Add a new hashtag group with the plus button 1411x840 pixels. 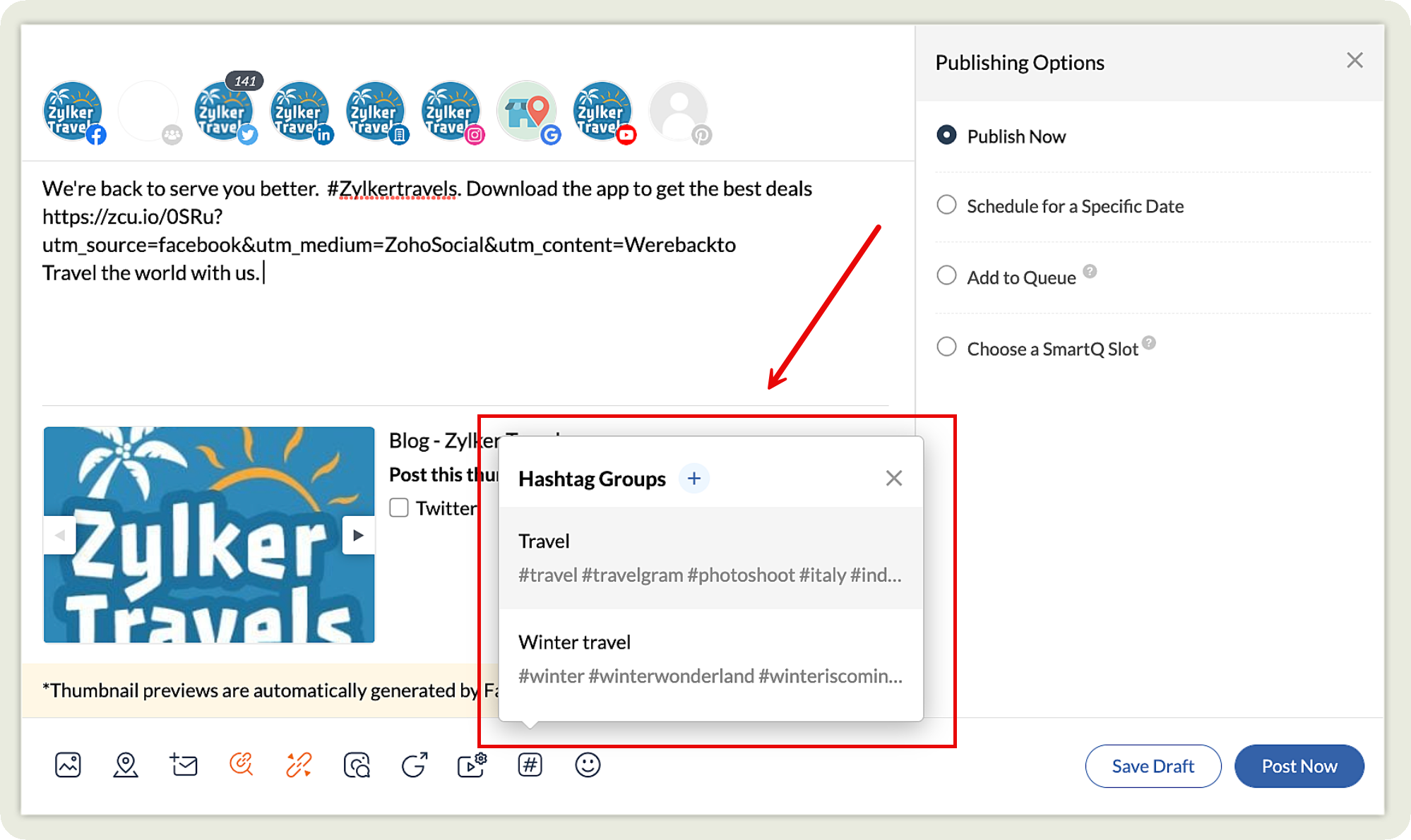(x=694, y=478)
